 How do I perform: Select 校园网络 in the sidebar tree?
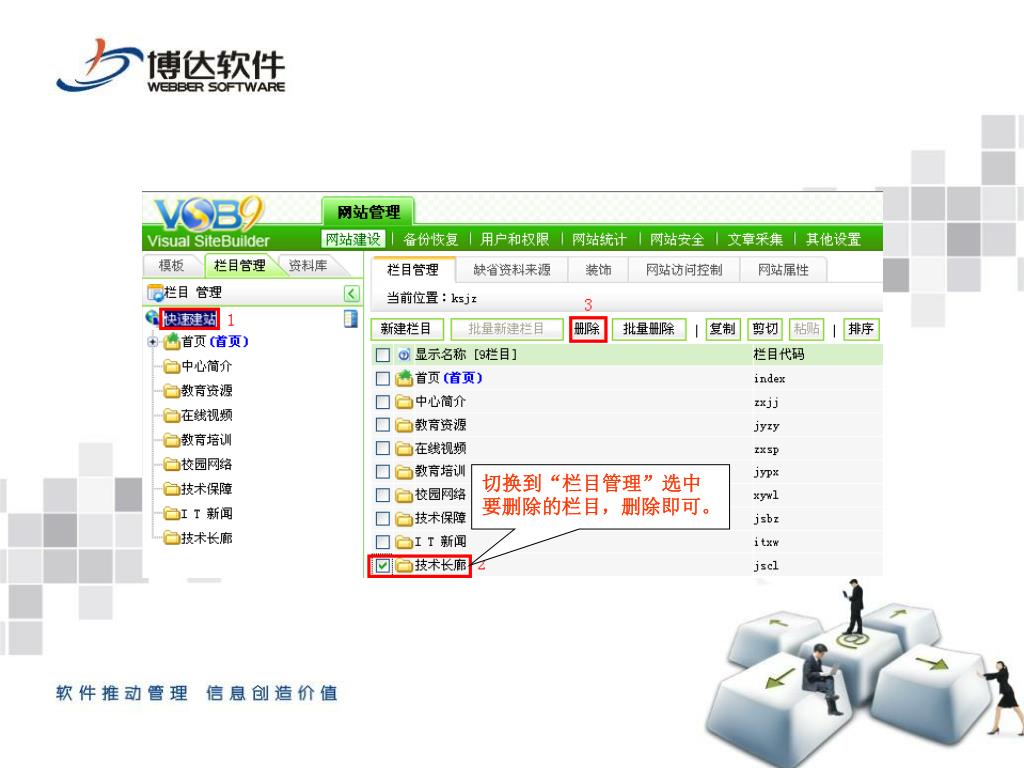pos(206,464)
